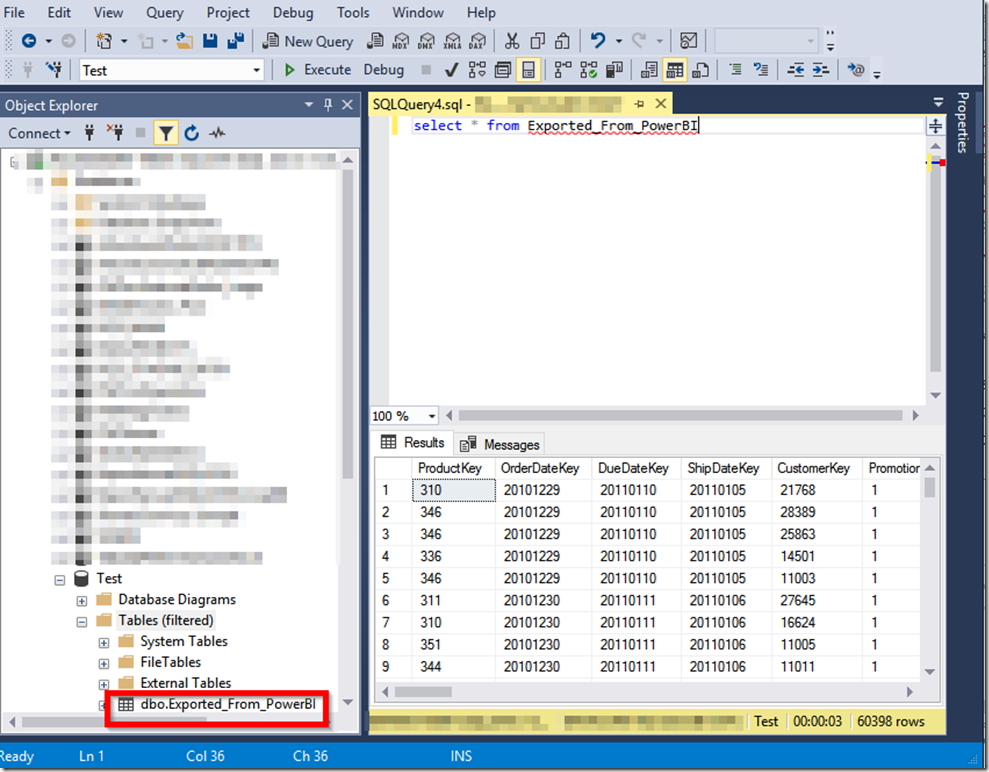Save the current query with the Save icon
989x772 pixels.
pyautogui.click(x=210, y=41)
